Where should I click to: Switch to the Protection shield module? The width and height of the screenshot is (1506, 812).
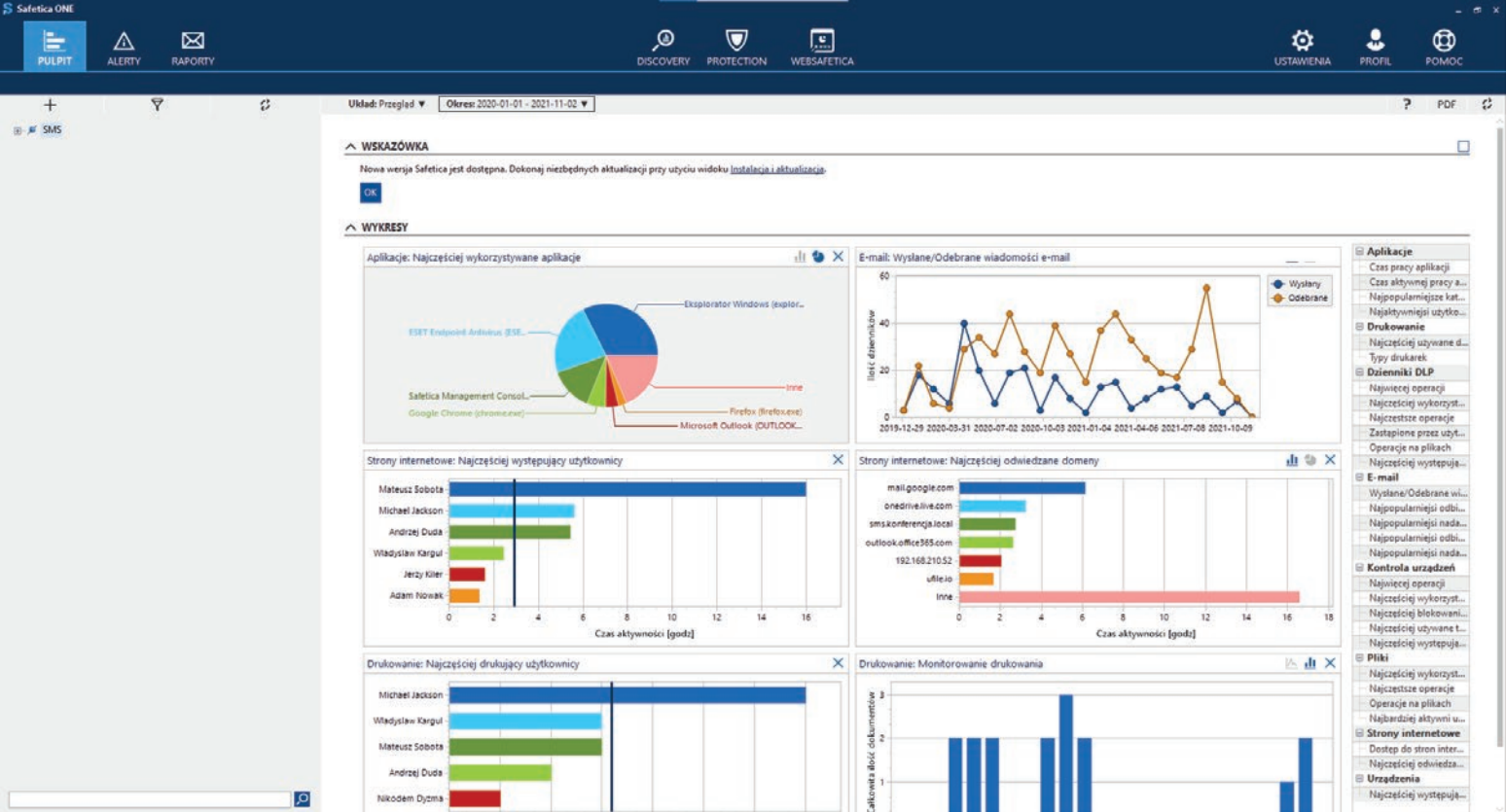[x=736, y=47]
